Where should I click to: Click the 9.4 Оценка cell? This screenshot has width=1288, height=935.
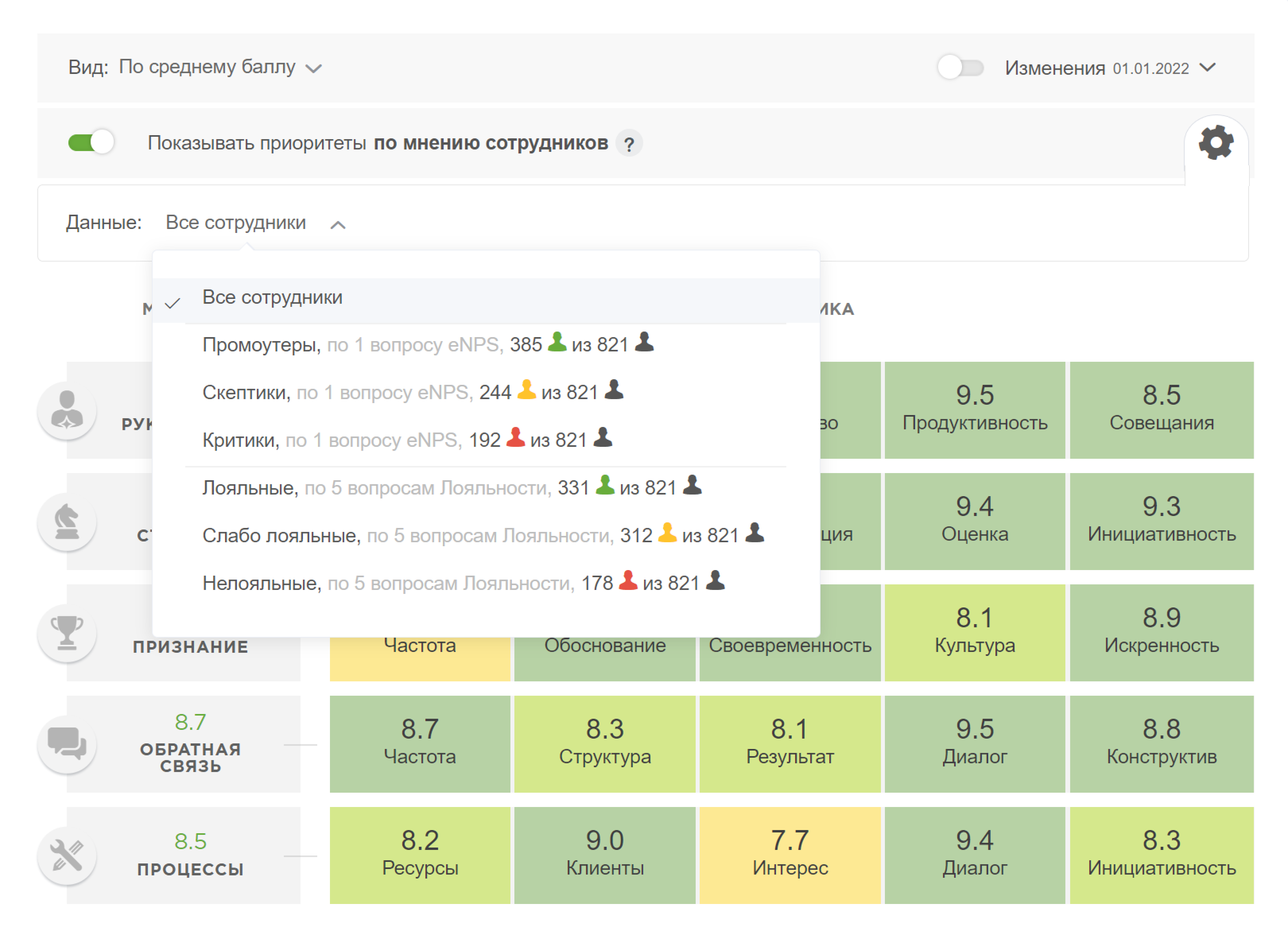tap(974, 521)
